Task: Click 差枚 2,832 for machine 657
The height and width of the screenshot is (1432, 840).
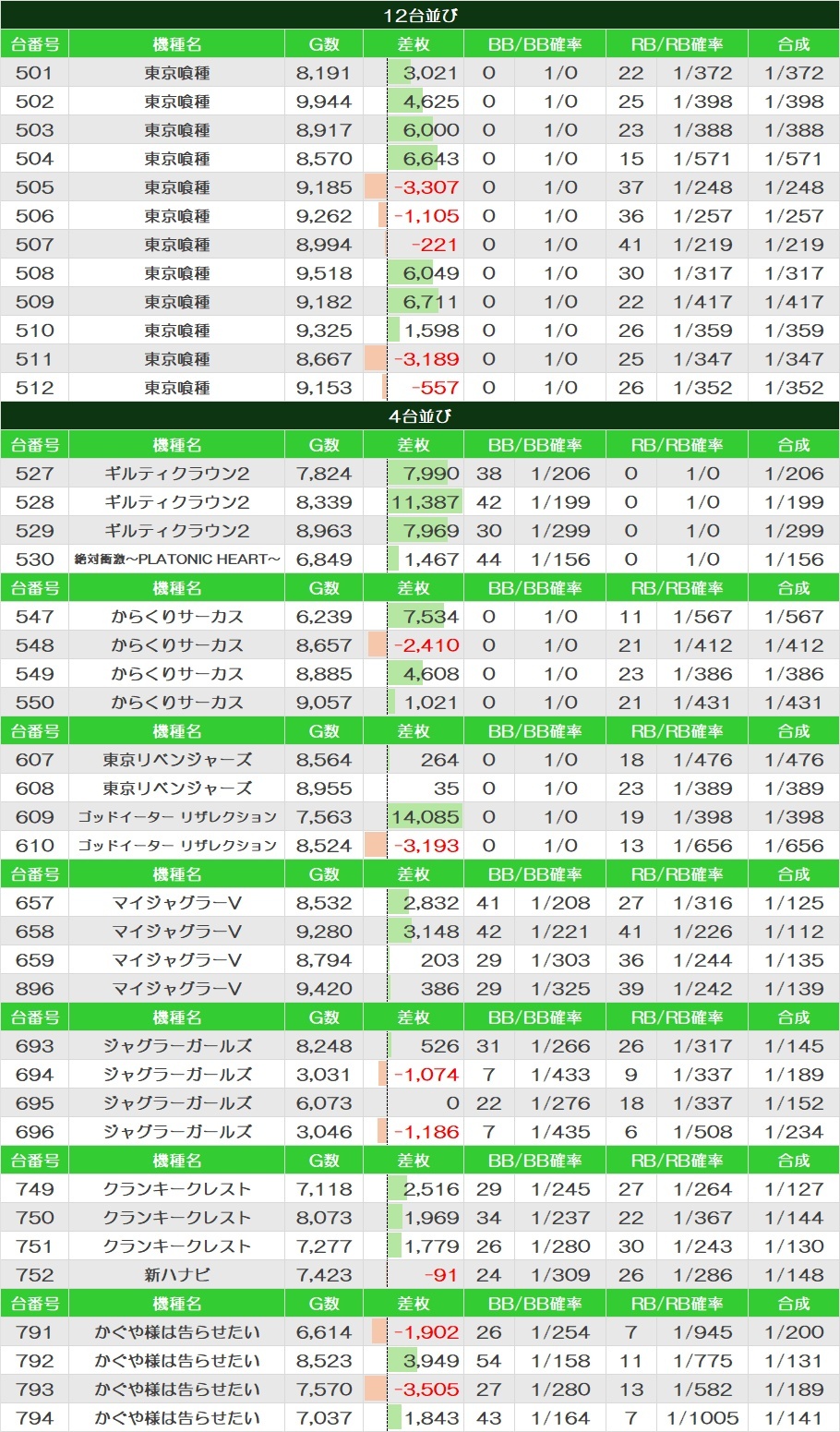Action: click(431, 903)
